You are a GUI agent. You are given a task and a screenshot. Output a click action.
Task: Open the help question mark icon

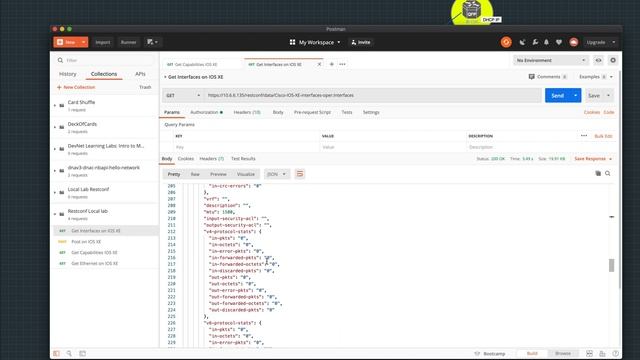pyautogui.click(x=615, y=353)
